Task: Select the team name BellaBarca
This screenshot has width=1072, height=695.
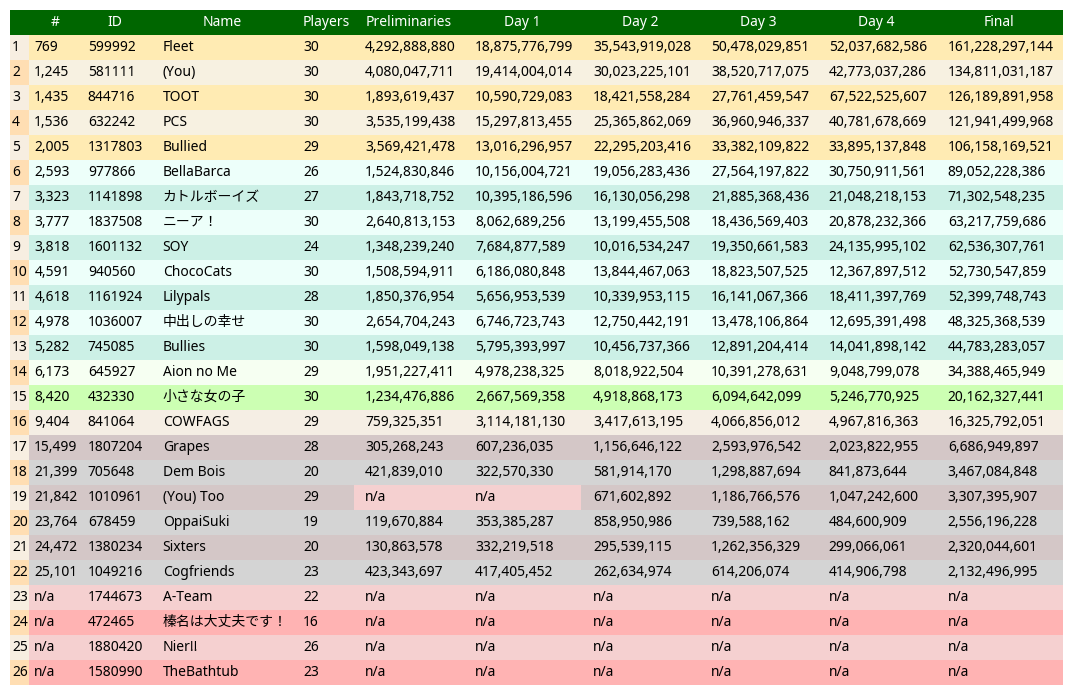Action: 196,172
